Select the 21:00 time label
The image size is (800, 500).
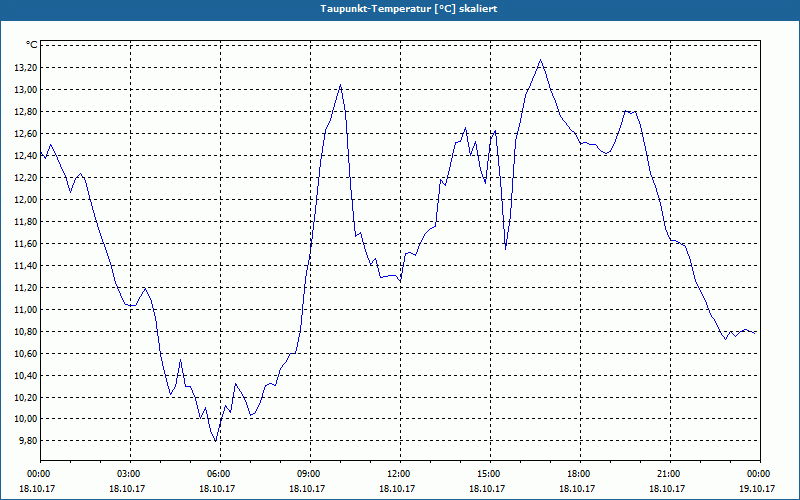(670, 474)
